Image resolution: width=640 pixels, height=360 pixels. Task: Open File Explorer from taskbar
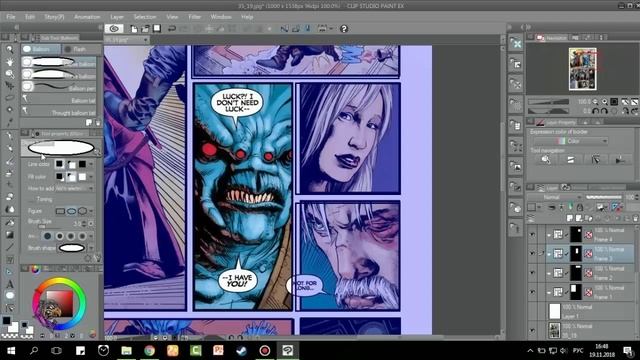127,350
